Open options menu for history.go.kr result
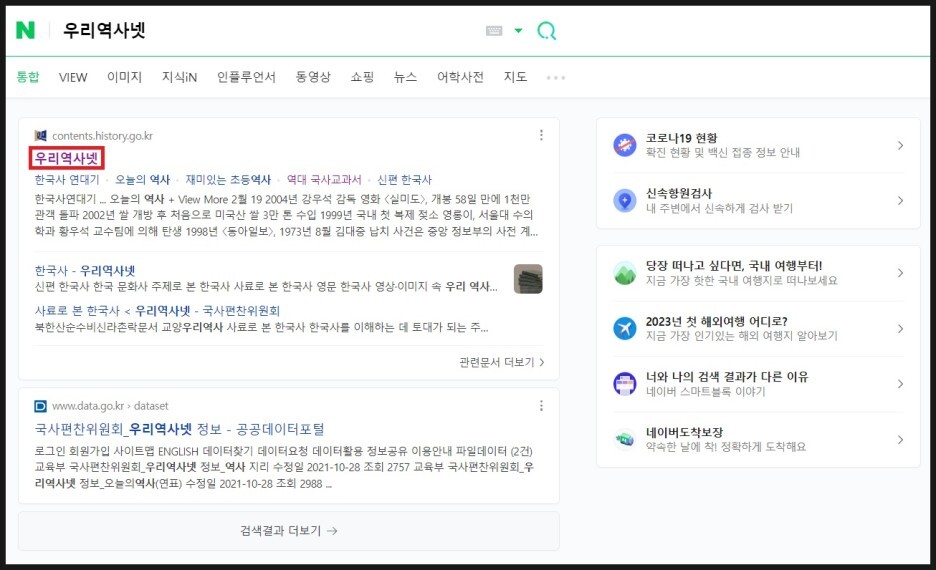The width and height of the screenshot is (936, 570). [541, 135]
